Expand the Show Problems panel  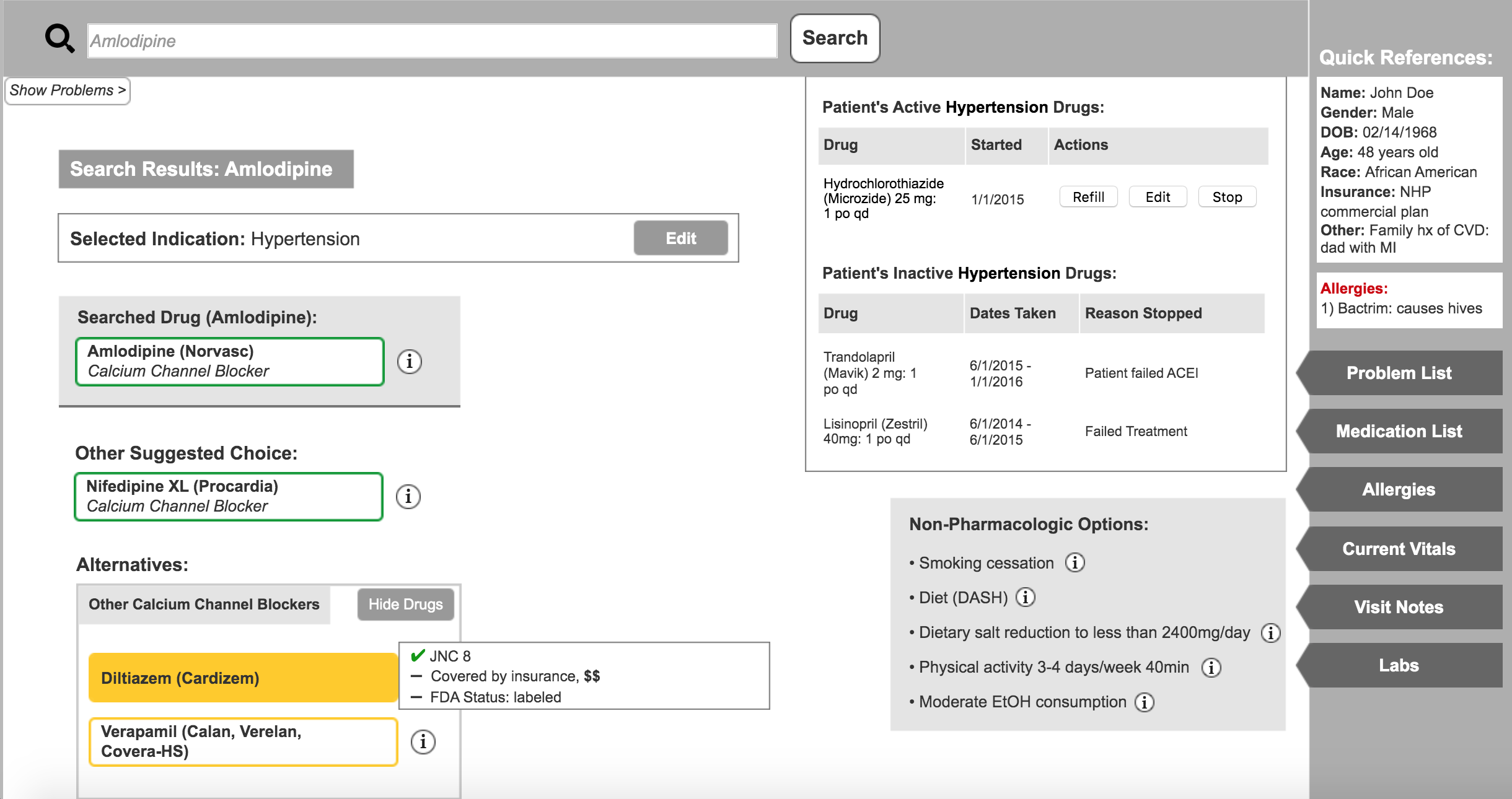pyautogui.click(x=66, y=90)
